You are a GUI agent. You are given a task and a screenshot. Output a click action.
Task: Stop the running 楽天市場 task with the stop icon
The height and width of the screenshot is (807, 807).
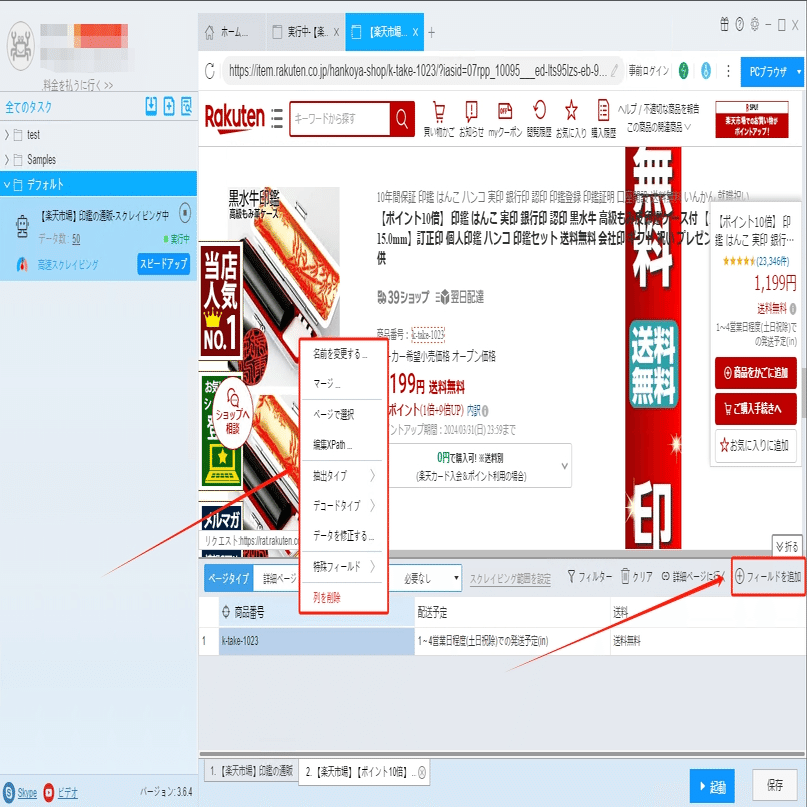[x=185, y=212]
